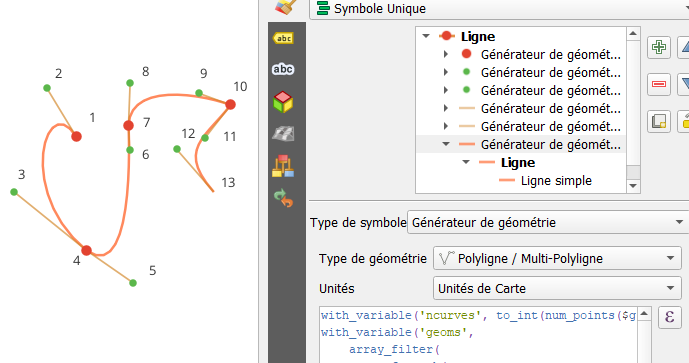The height and width of the screenshot is (363, 689).
Task: Click the symbol tree scrollbar thumb
Action: click(x=633, y=171)
